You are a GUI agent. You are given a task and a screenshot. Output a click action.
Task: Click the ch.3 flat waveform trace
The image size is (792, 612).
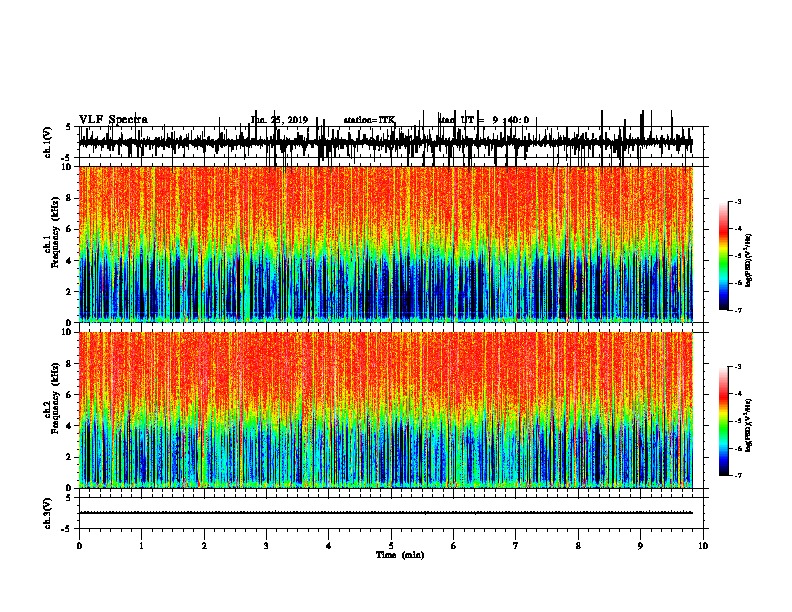[386, 513]
